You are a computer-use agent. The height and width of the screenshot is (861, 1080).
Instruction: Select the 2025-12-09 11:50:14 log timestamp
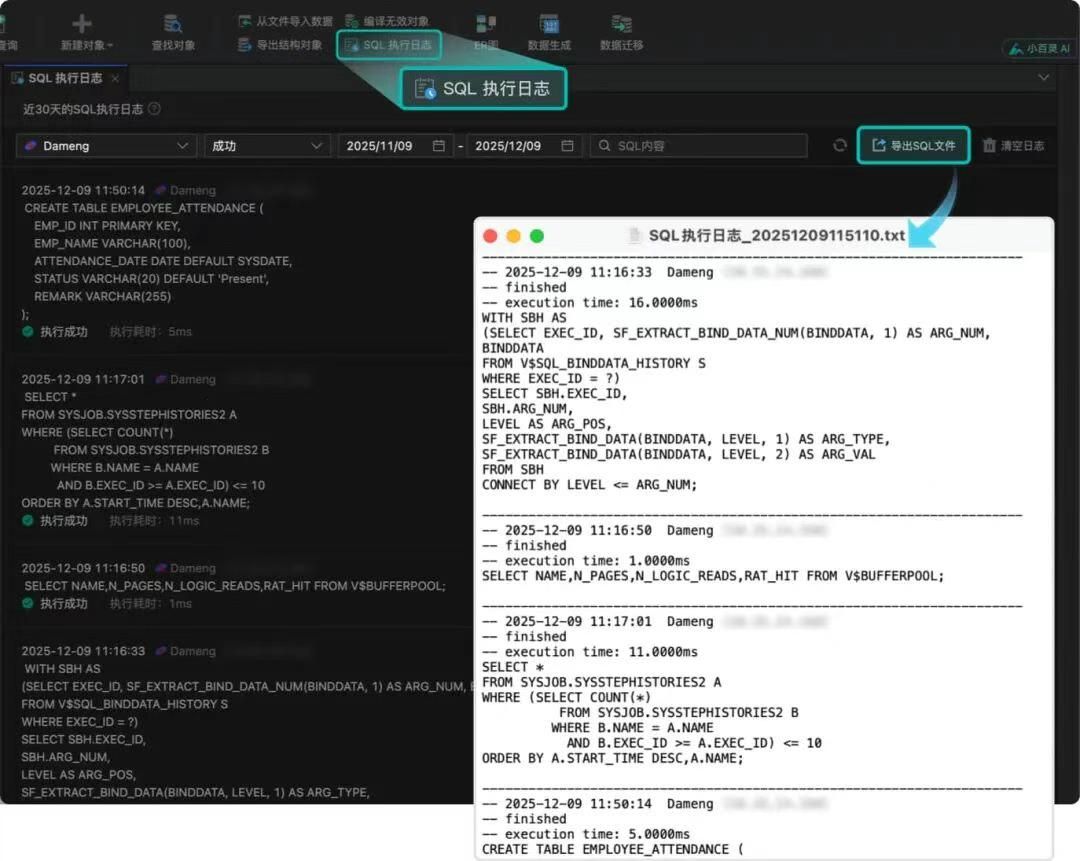pyautogui.click(x=83, y=190)
